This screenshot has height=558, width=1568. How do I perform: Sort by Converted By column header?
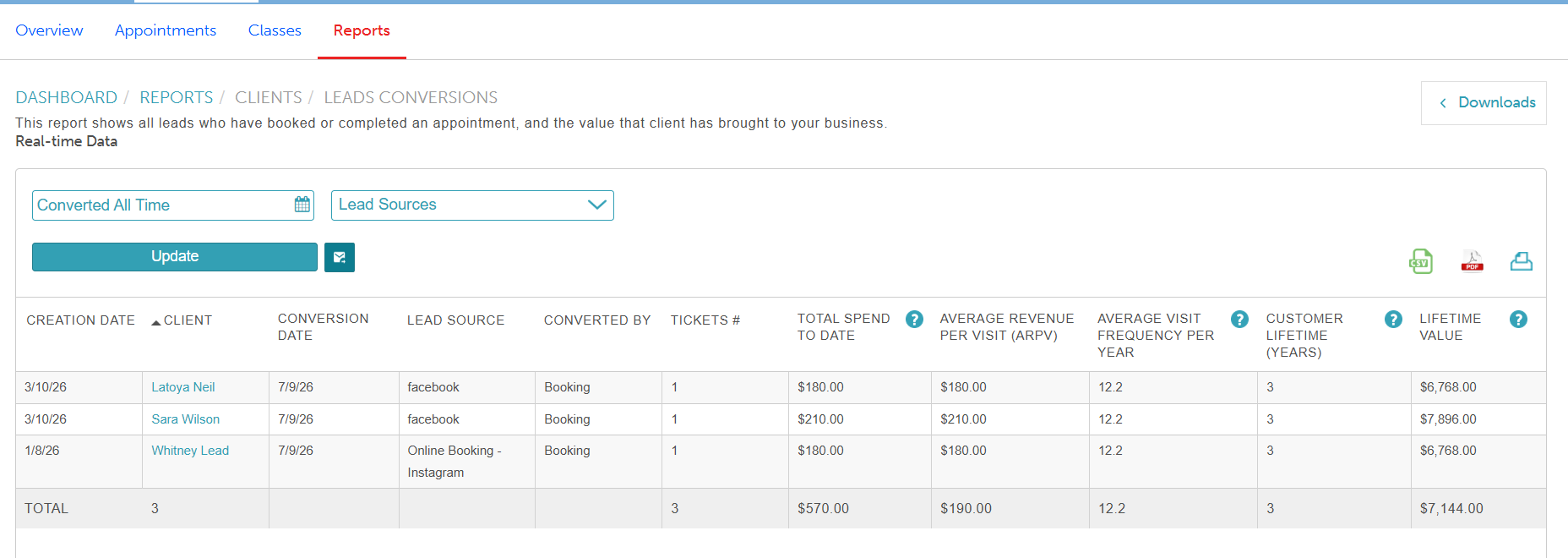597,320
